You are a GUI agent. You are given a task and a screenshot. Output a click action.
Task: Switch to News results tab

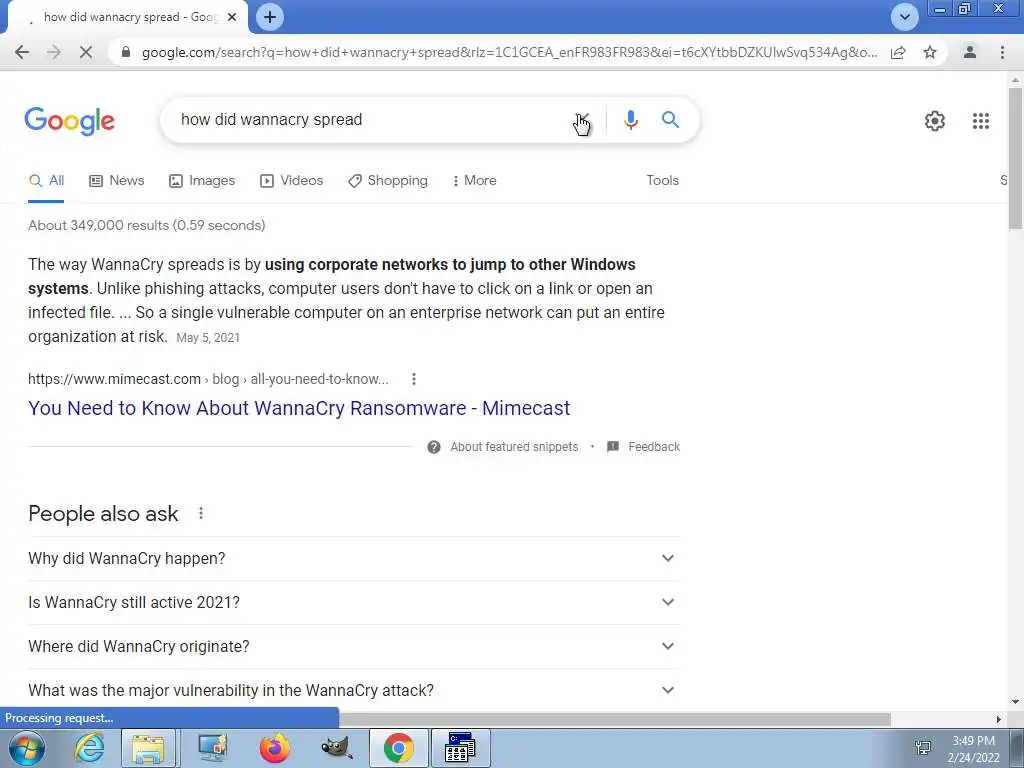click(x=117, y=181)
